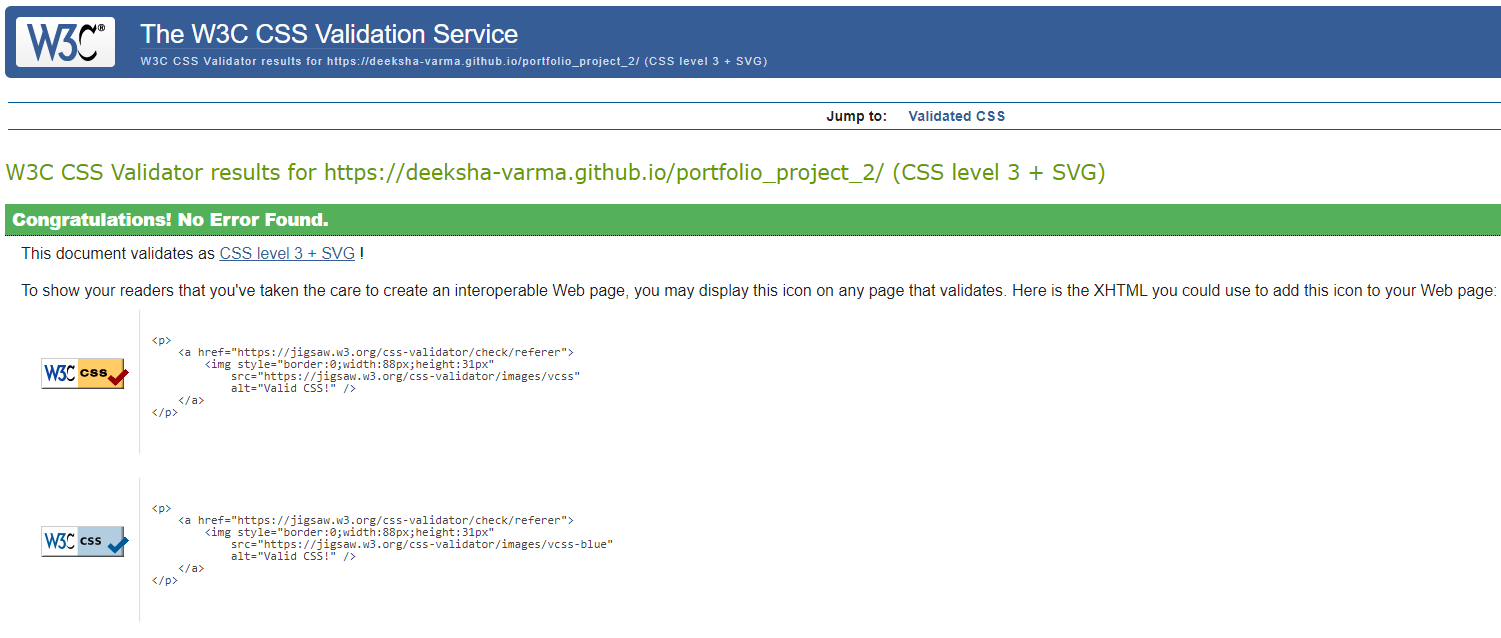Image resolution: width=1501 pixels, height=638 pixels.
Task: Click the blue Valid CSS badge icon
Action: (x=85, y=542)
